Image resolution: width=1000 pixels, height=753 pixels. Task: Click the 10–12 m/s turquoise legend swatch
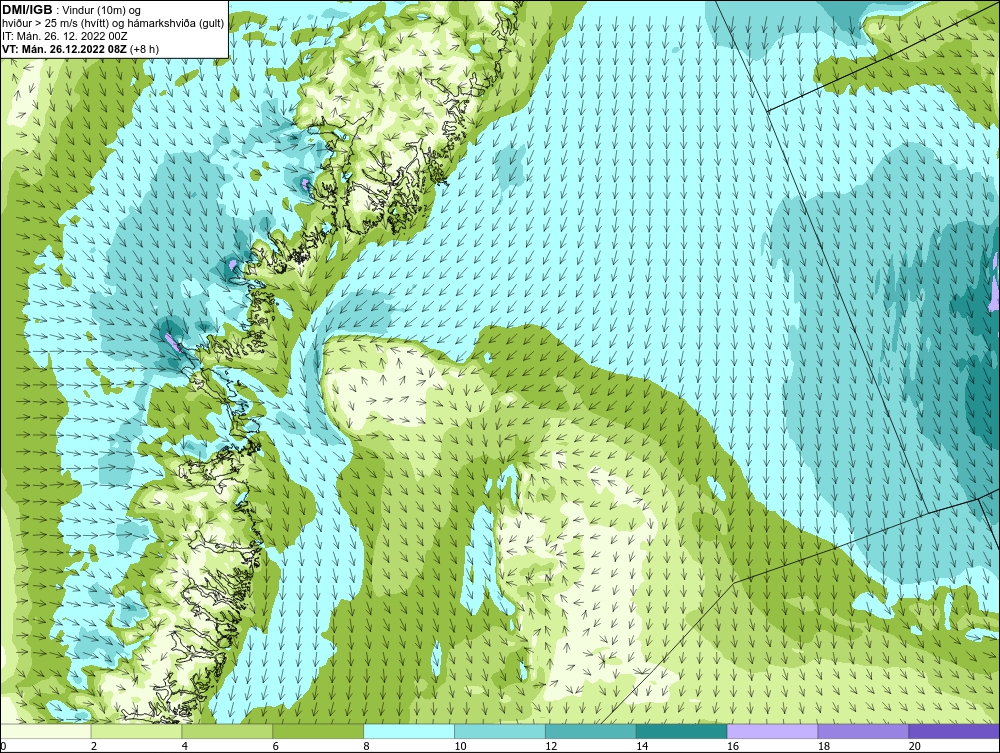point(500,731)
